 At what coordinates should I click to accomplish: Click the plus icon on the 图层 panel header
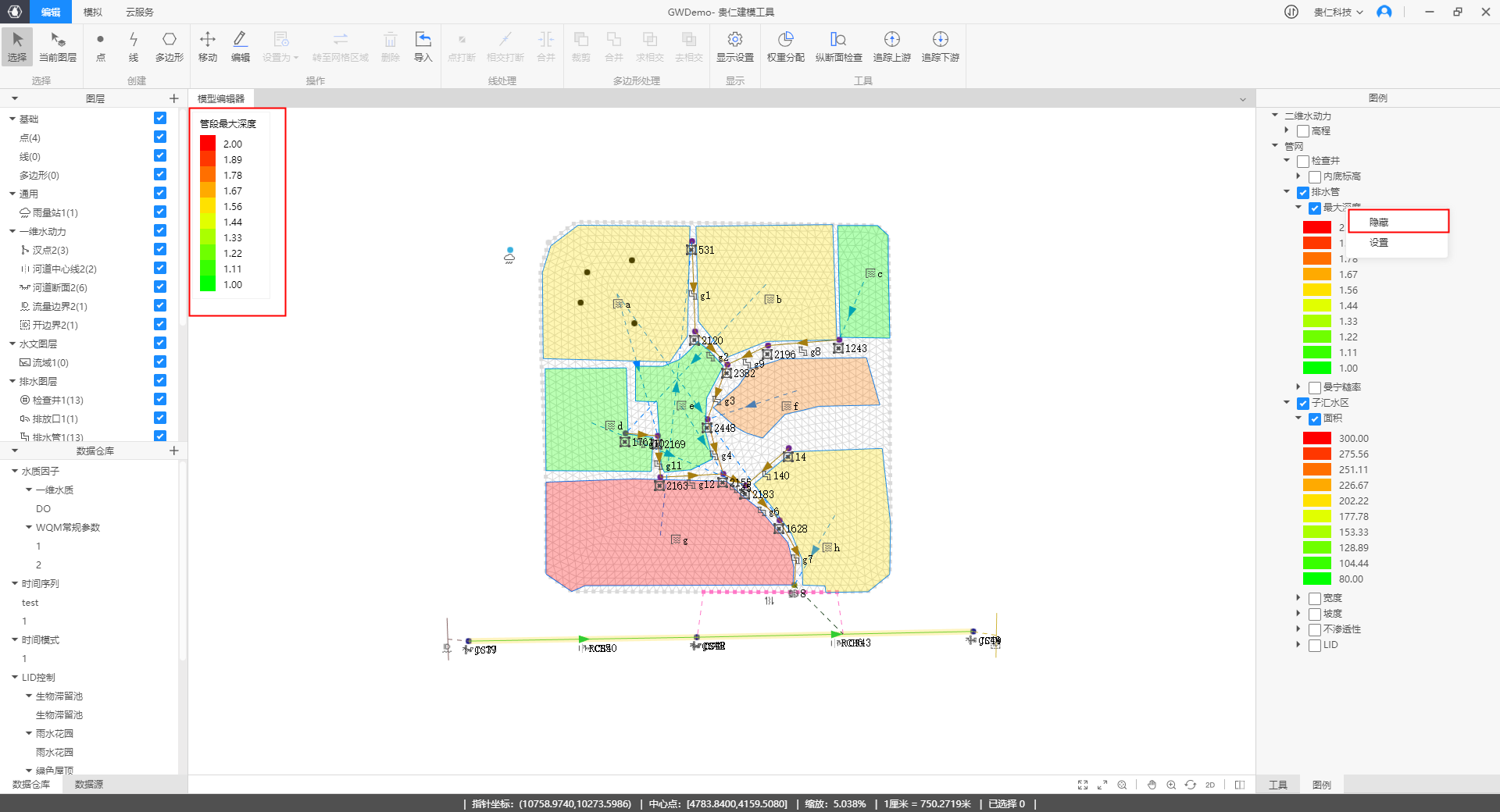click(x=174, y=98)
